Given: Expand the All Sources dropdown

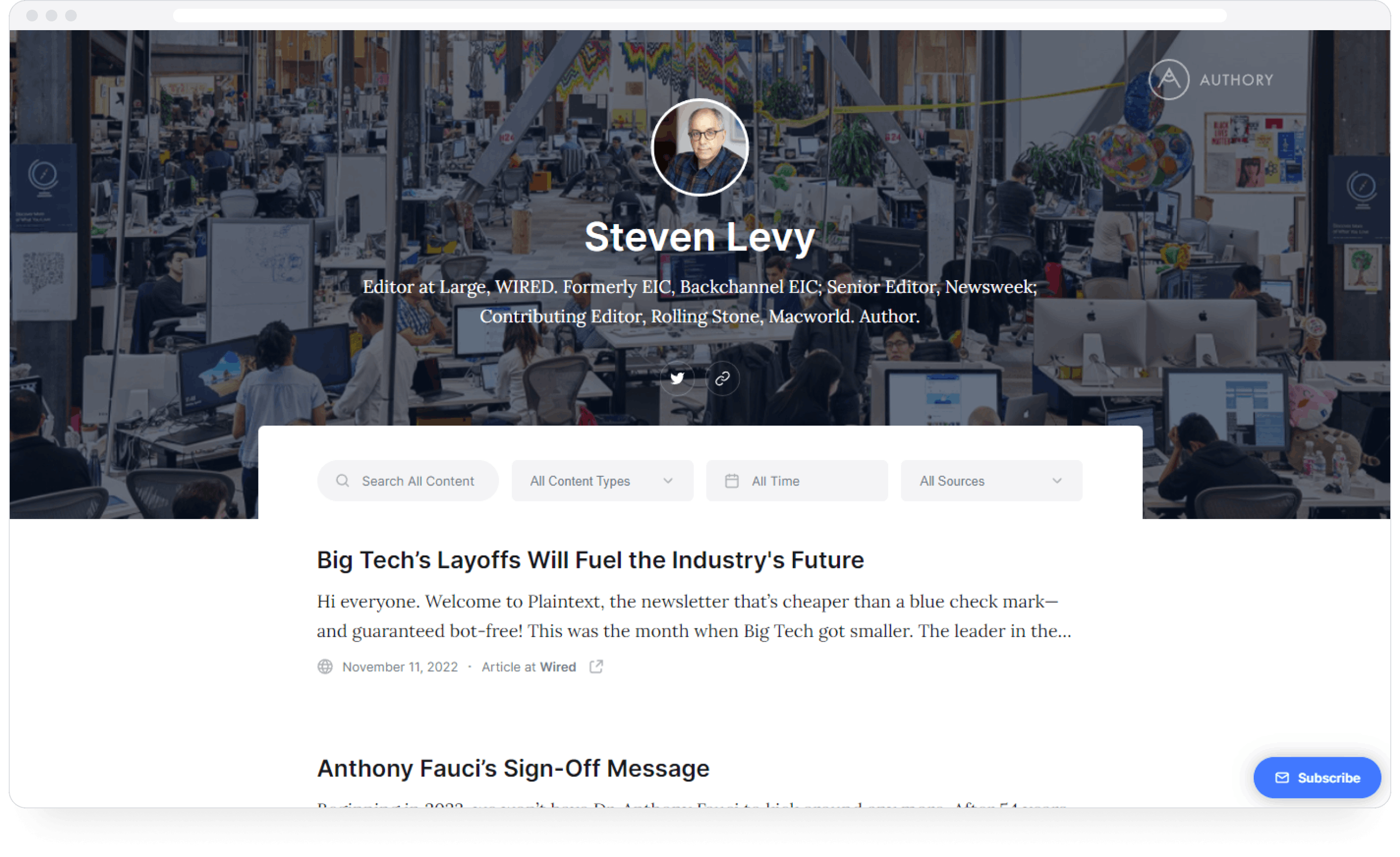Looking at the screenshot, I should 990,480.
